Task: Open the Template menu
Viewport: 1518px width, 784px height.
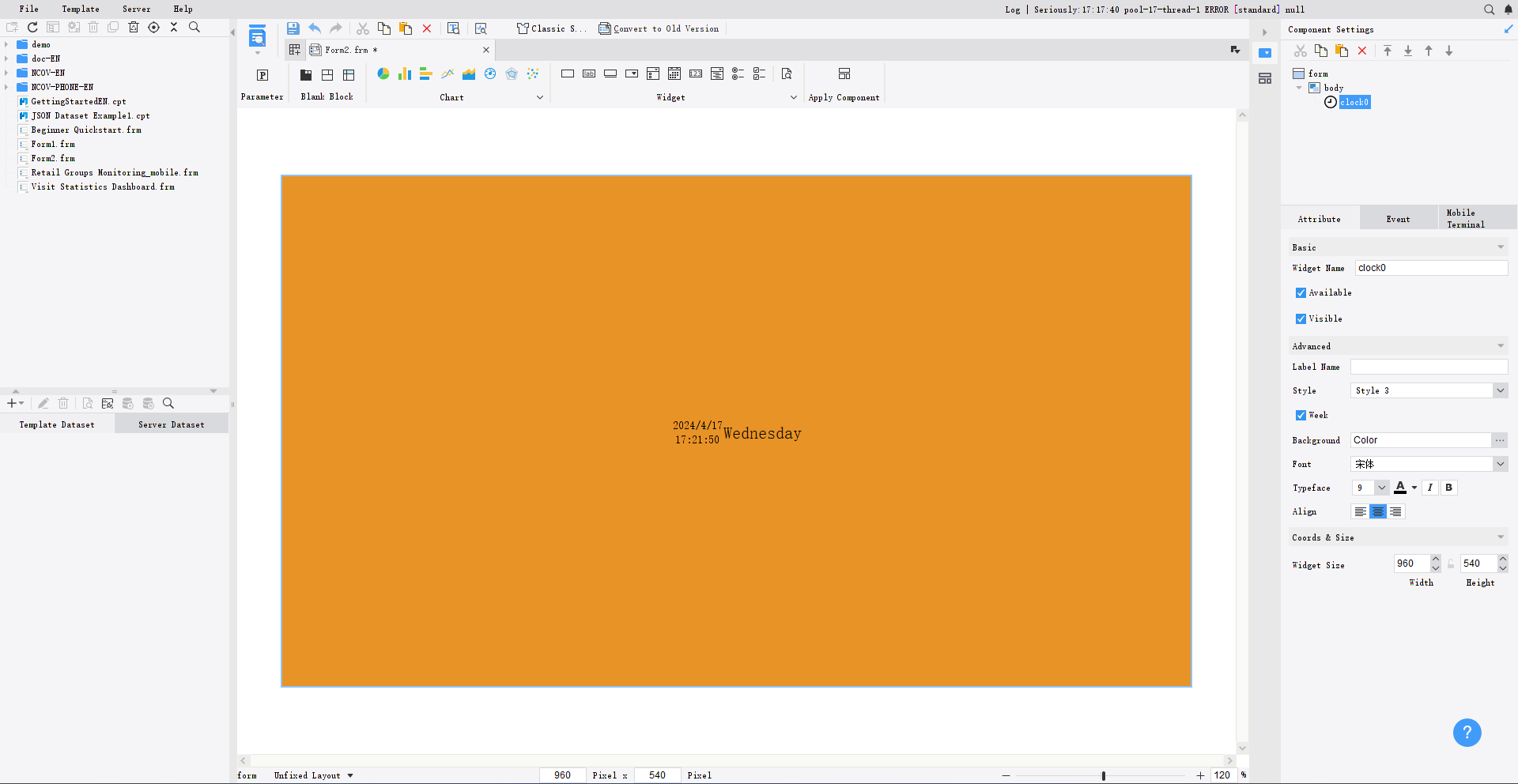Action: tap(81, 9)
